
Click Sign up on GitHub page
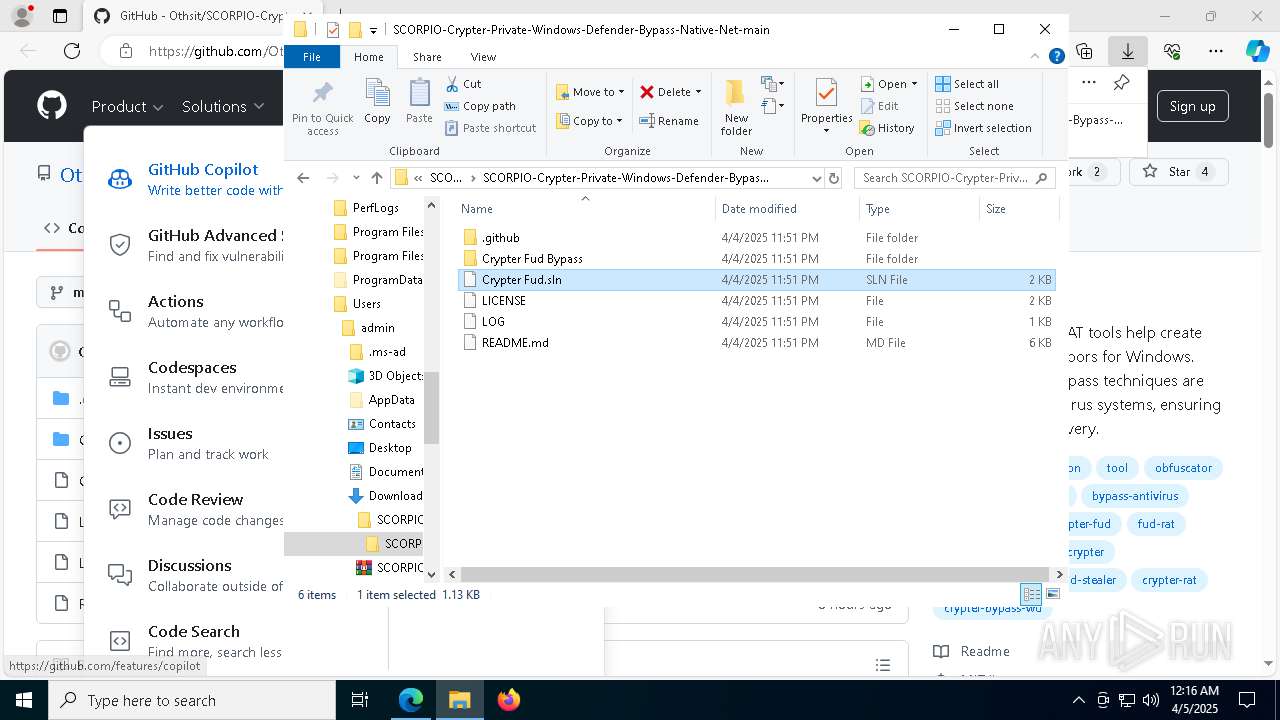point(1192,106)
